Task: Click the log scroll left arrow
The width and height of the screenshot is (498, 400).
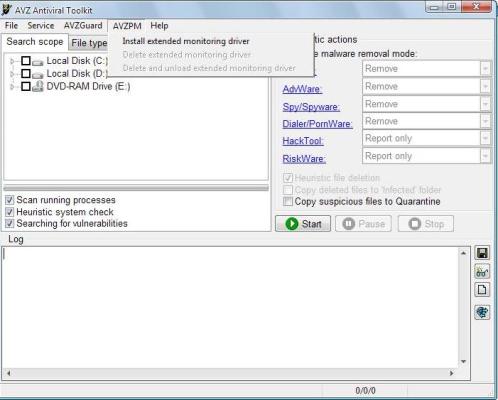Action: click(x=8, y=373)
